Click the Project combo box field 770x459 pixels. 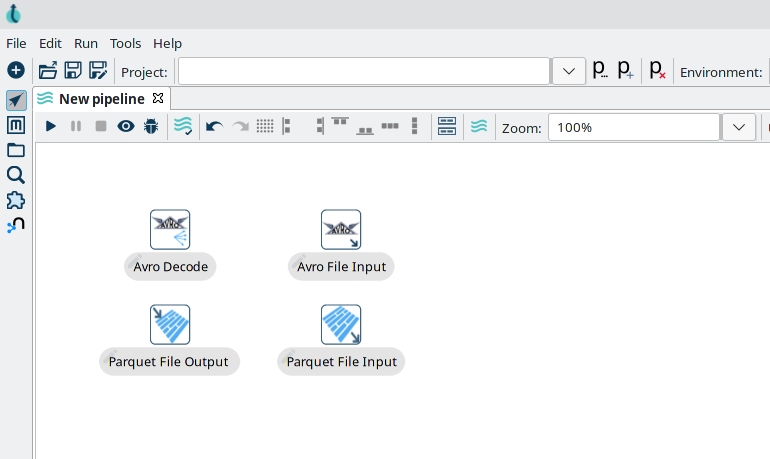[364, 72]
